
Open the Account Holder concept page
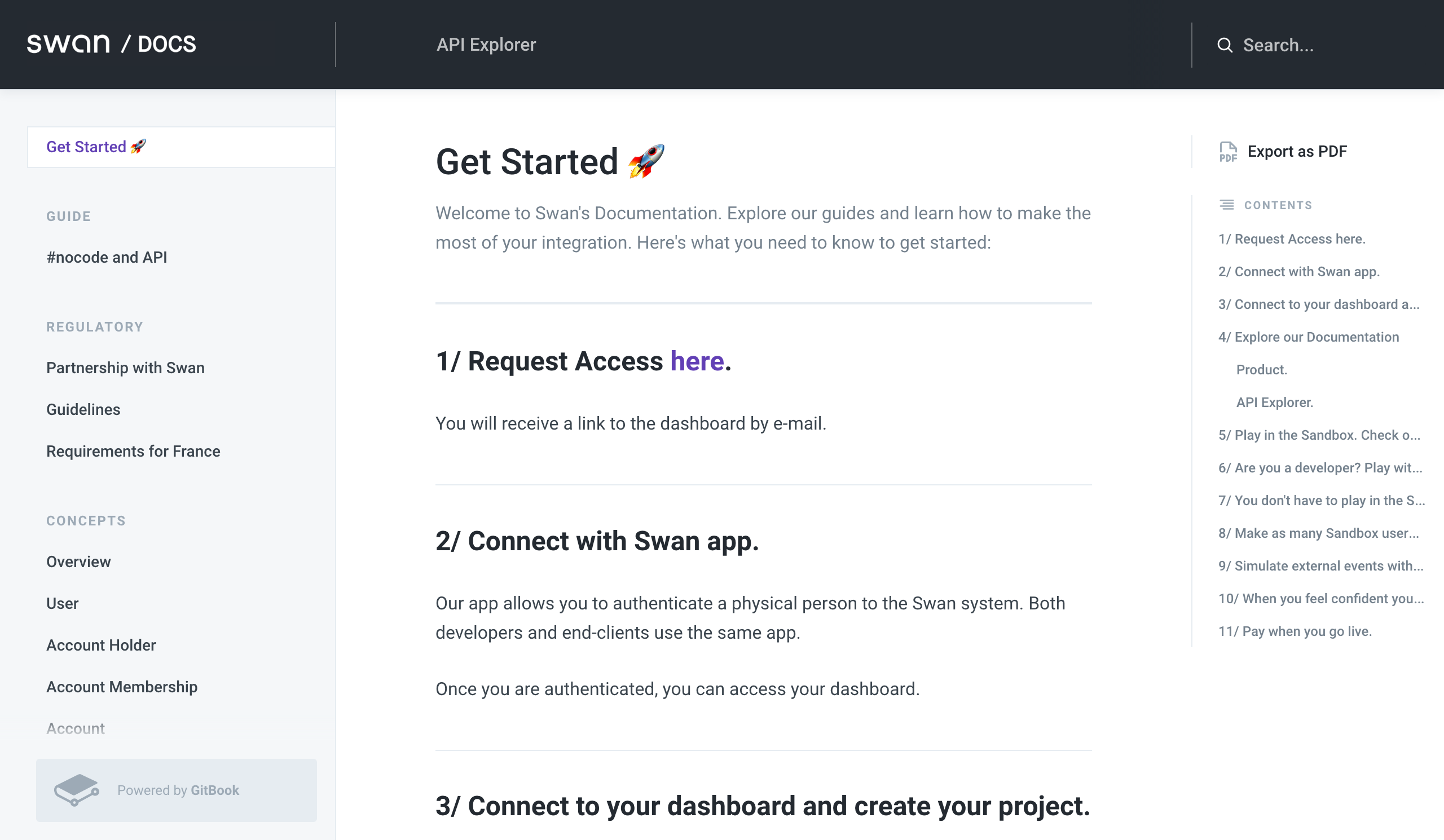pos(101,646)
